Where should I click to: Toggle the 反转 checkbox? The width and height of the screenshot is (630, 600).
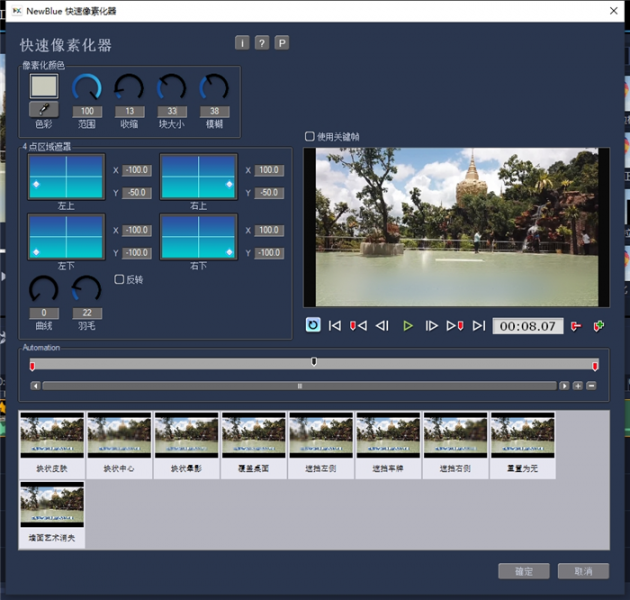[x=119, y=279]
